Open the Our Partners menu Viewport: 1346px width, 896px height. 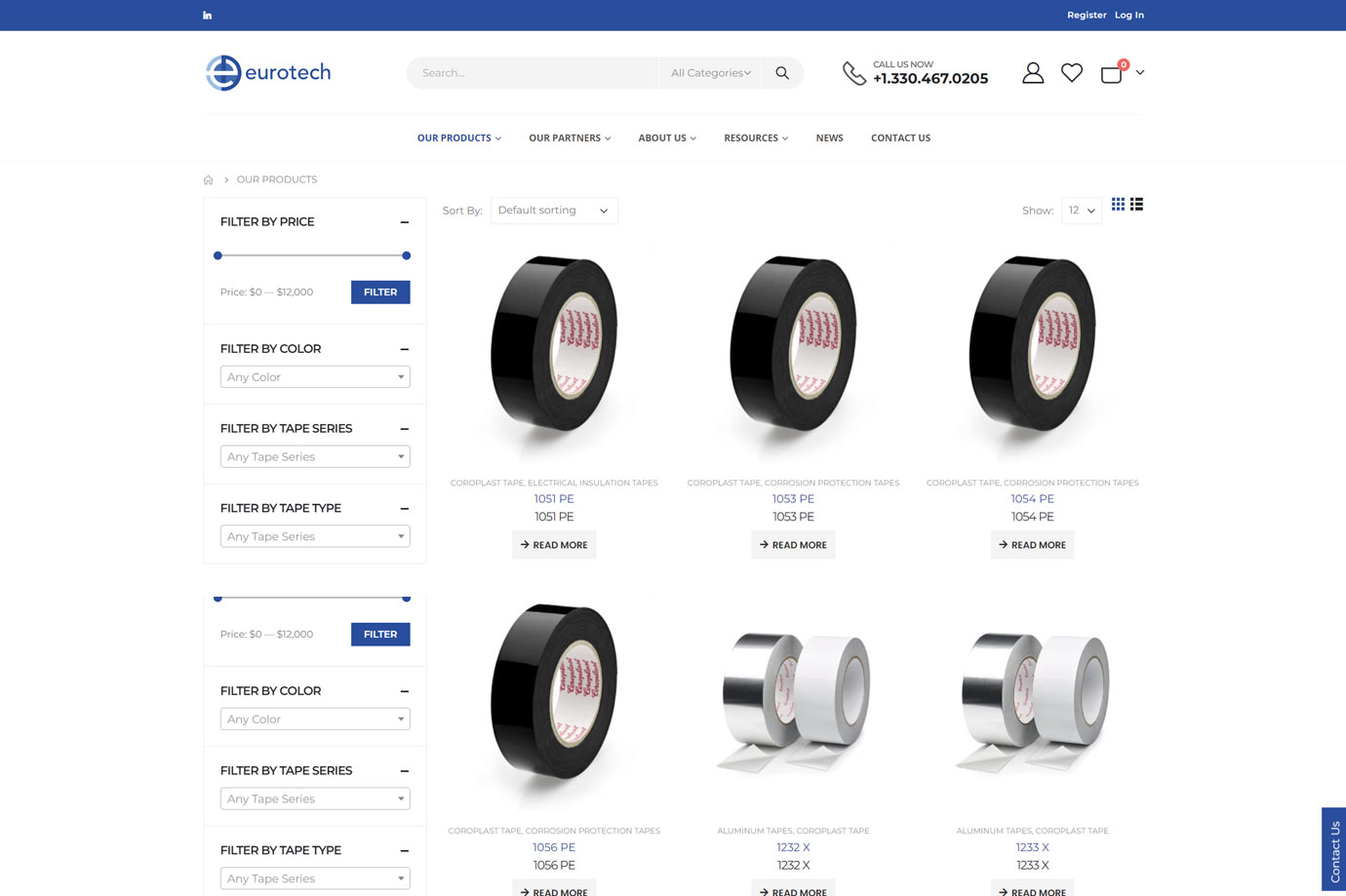tap(570, 138)
